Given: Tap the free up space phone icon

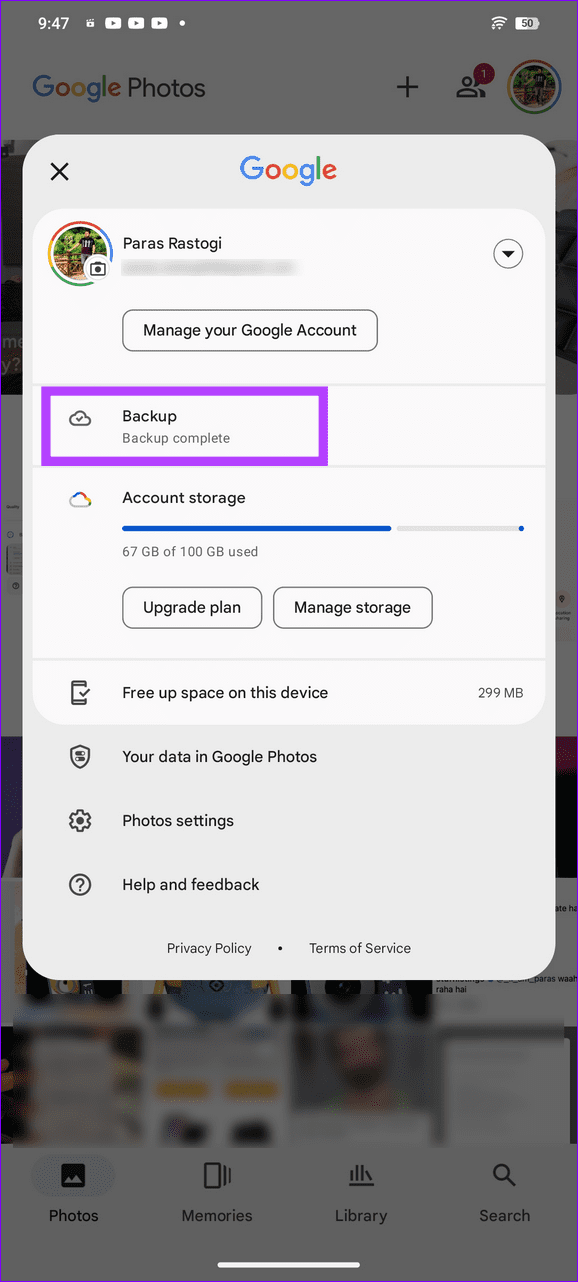Looking at the screenshot, I should (80, 692).
